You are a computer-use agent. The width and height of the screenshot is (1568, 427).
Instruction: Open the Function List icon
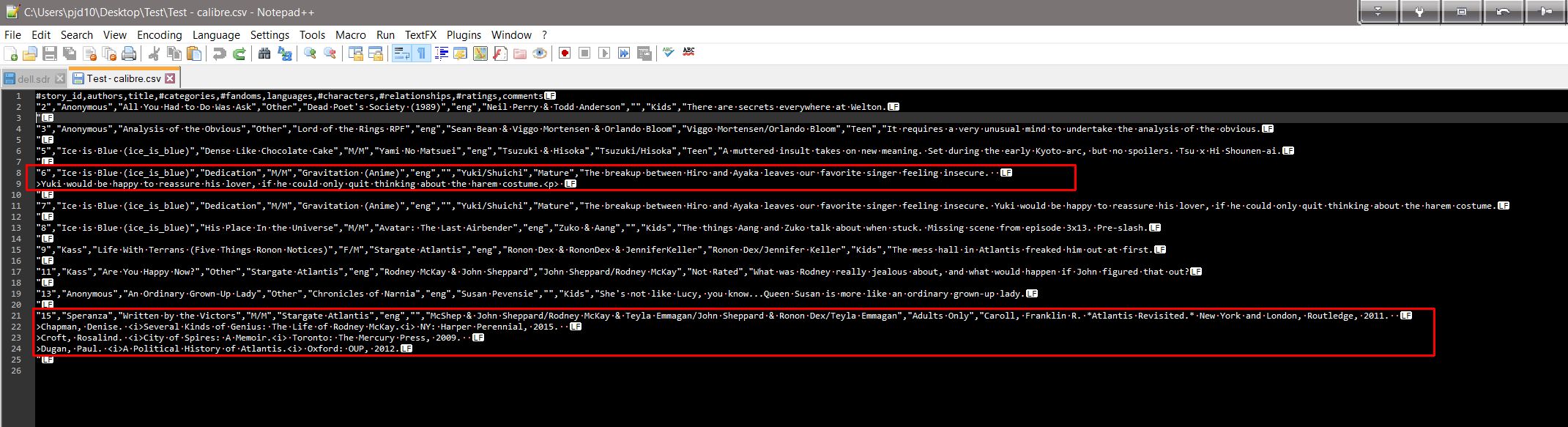500,53
